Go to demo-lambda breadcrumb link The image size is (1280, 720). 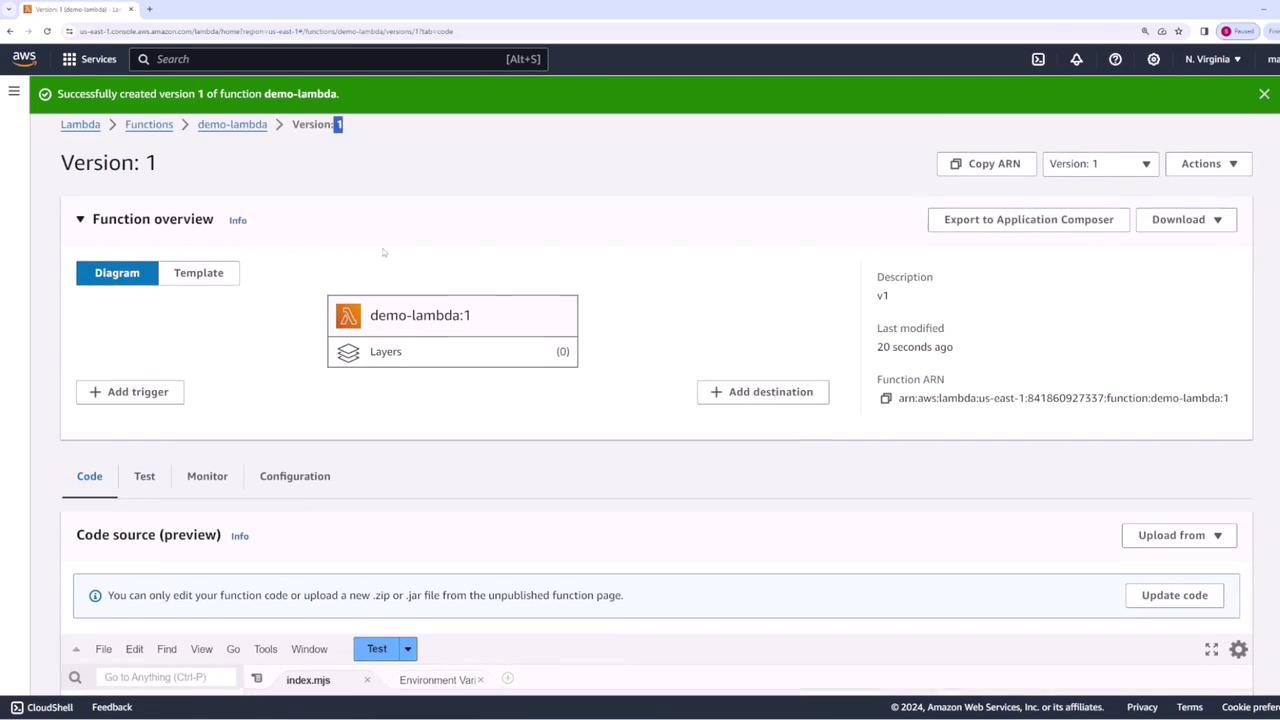pos(232,124)
